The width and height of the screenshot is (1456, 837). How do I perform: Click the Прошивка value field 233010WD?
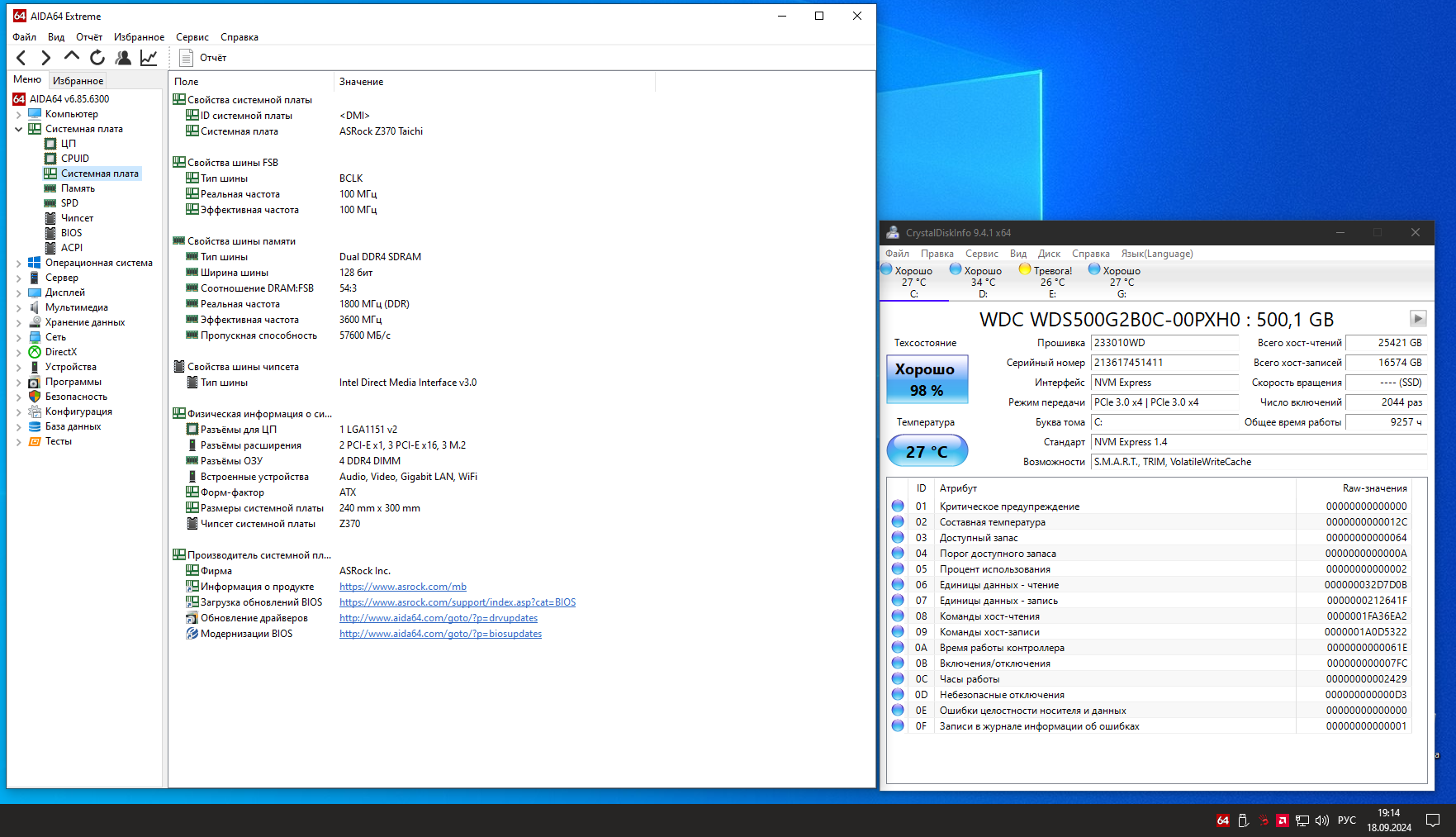[1164, 343]
